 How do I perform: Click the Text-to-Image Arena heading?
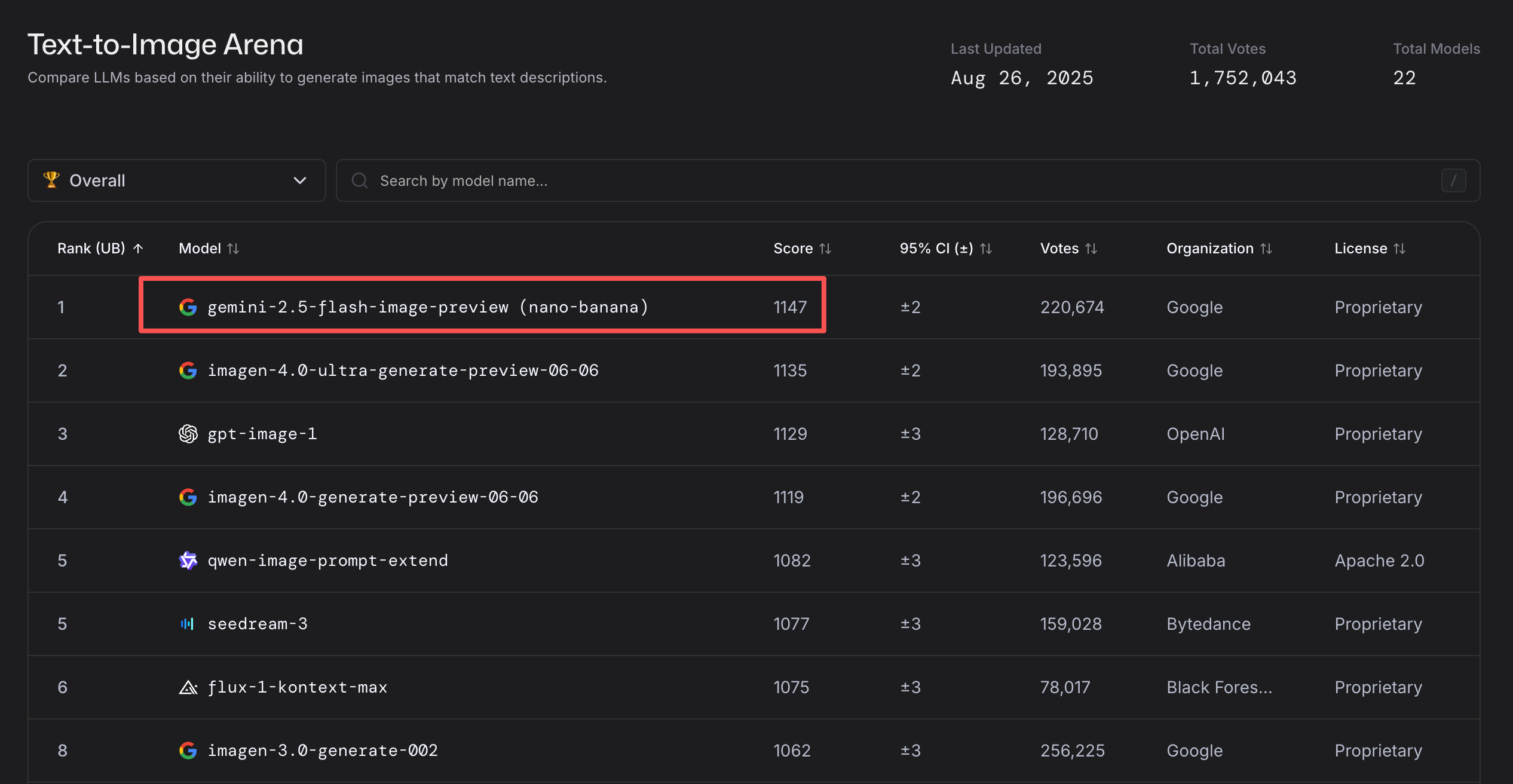point(166,45)
